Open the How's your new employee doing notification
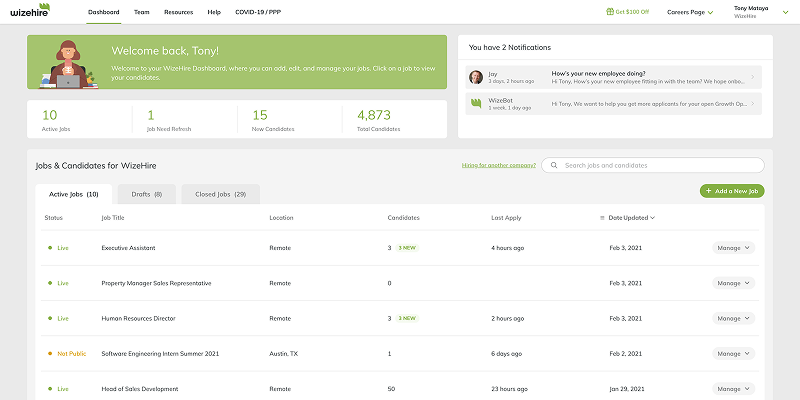This screenshot has height=400, width=800. 614,77
